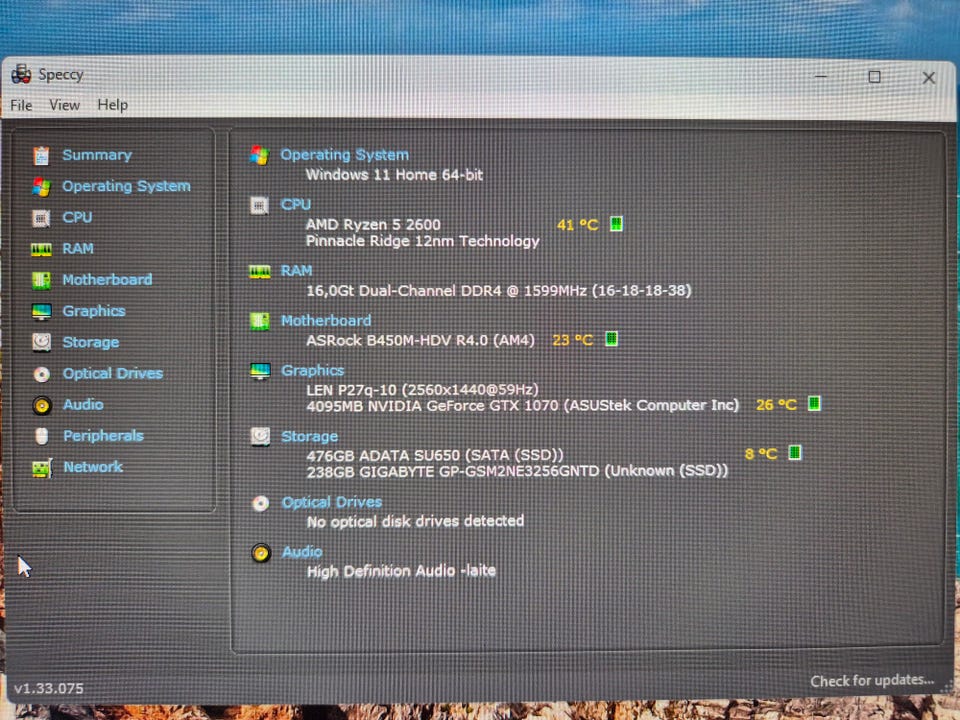This screenshot has height=720, width=960.
Task: Click the Peripherals mouse icon in sidebar
Action: click(41, 437)
